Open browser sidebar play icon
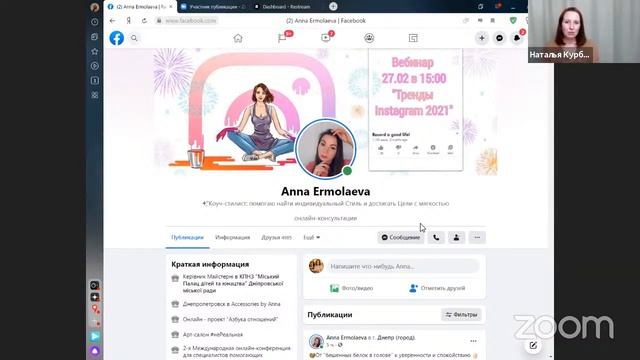 (95, 66)
